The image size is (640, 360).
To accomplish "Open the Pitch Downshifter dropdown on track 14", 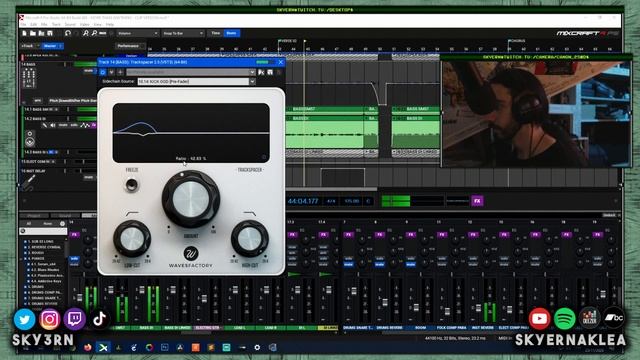I will click(x=72, y=100).
